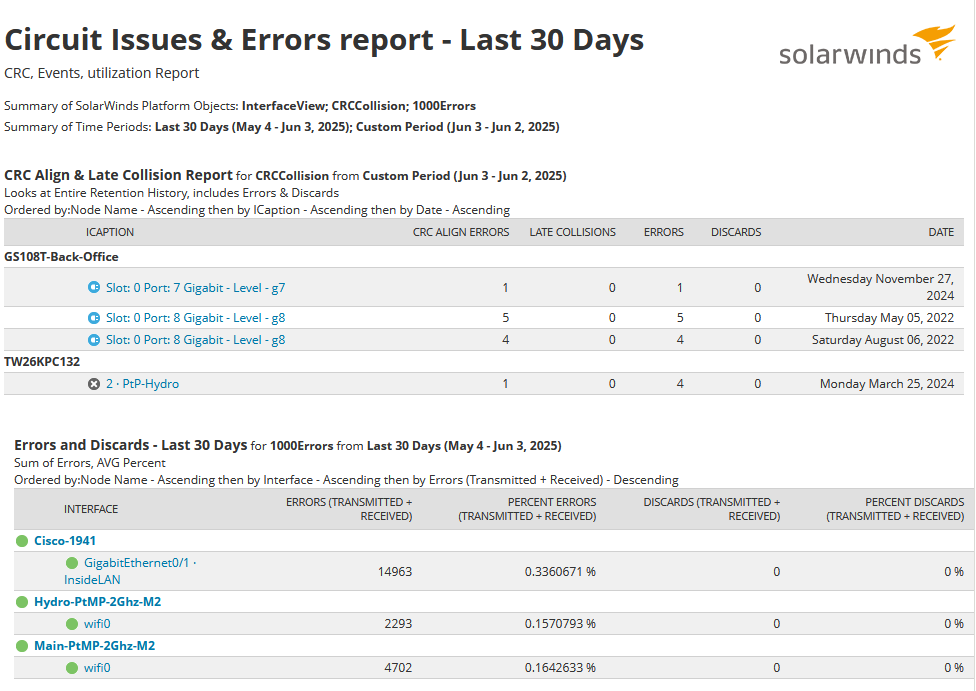Click DISCARDS (TRANSMITTED + RECEIVED) column header
Screen dimensions: 976x691
pos(711,509)
